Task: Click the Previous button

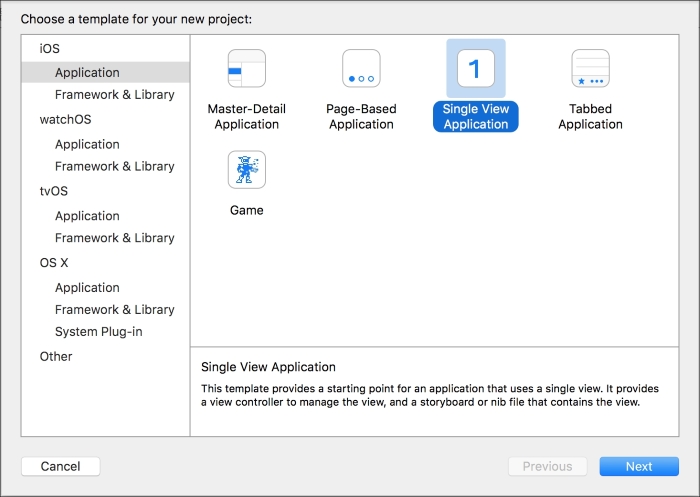Action: coord(547,466)
